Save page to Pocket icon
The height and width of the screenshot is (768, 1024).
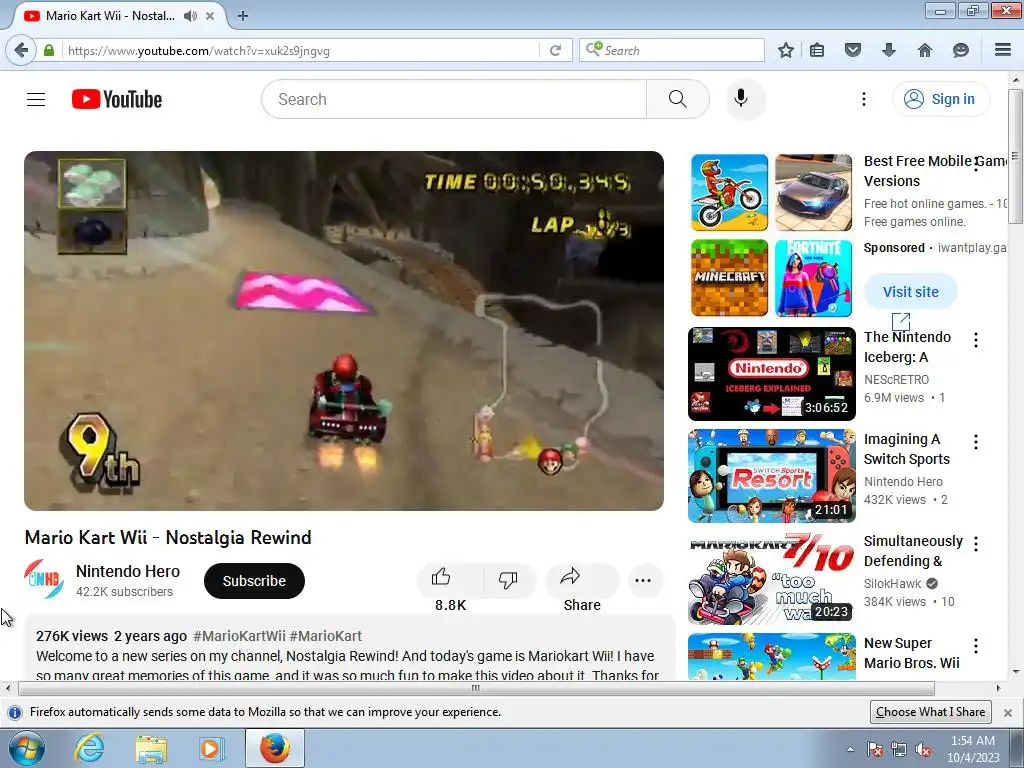[853, 50]
